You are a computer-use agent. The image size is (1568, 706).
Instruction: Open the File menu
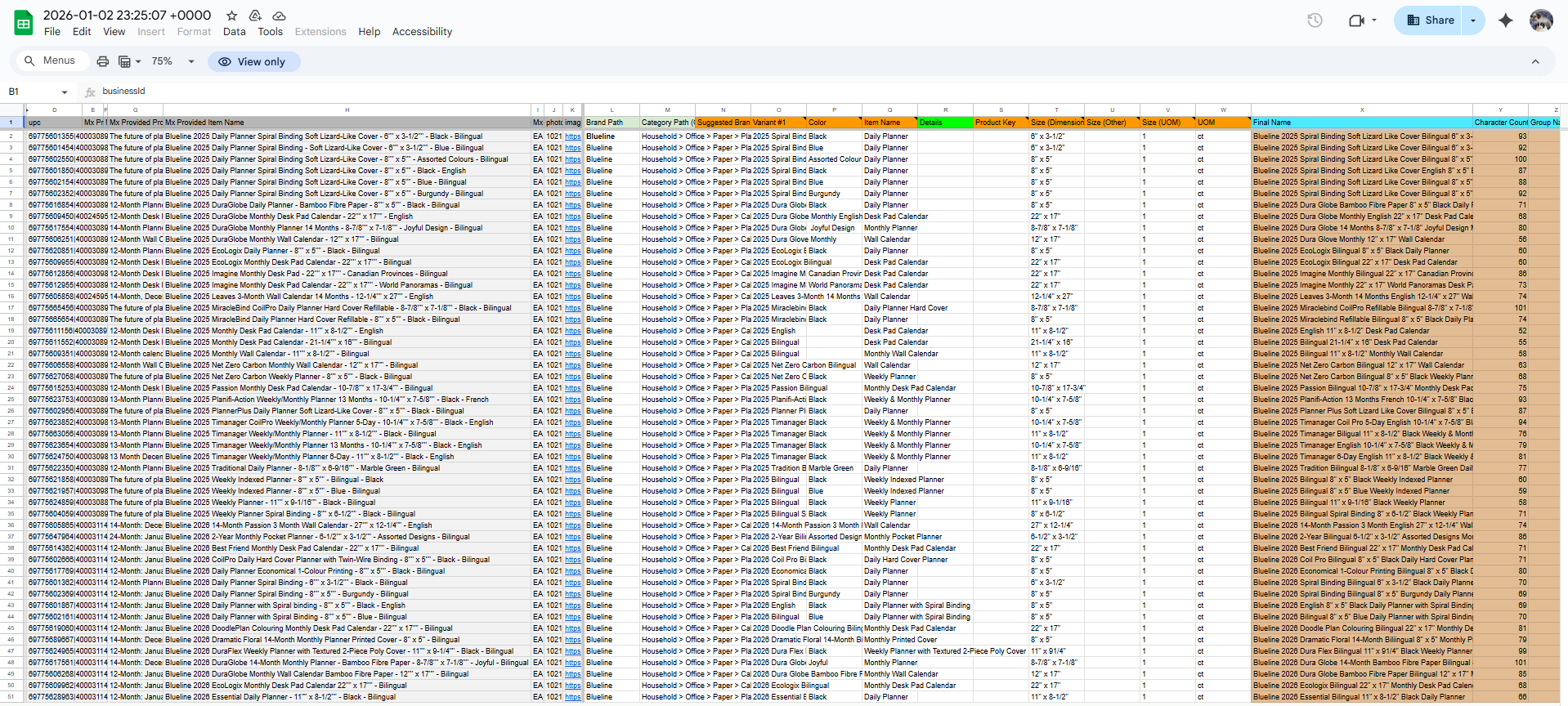[x=52, y=32]
